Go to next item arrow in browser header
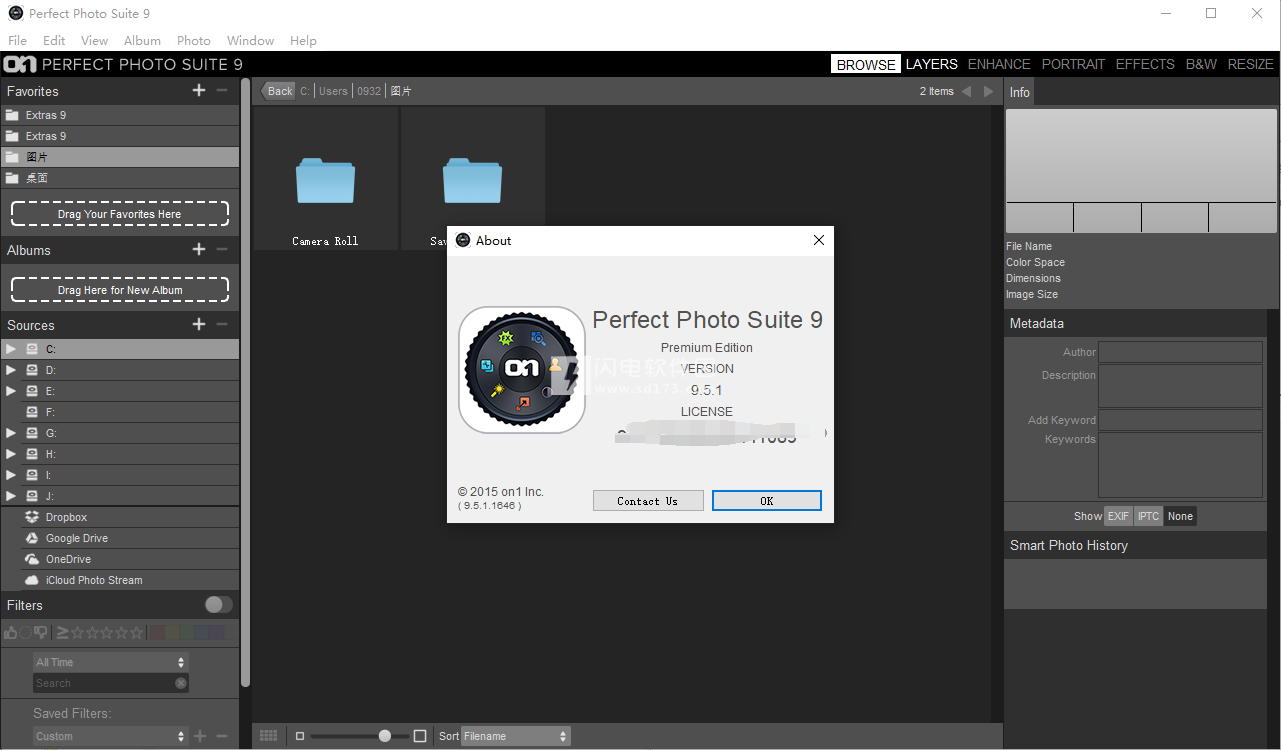This screenshot has width=1281, height=750. tap(989, 91)
